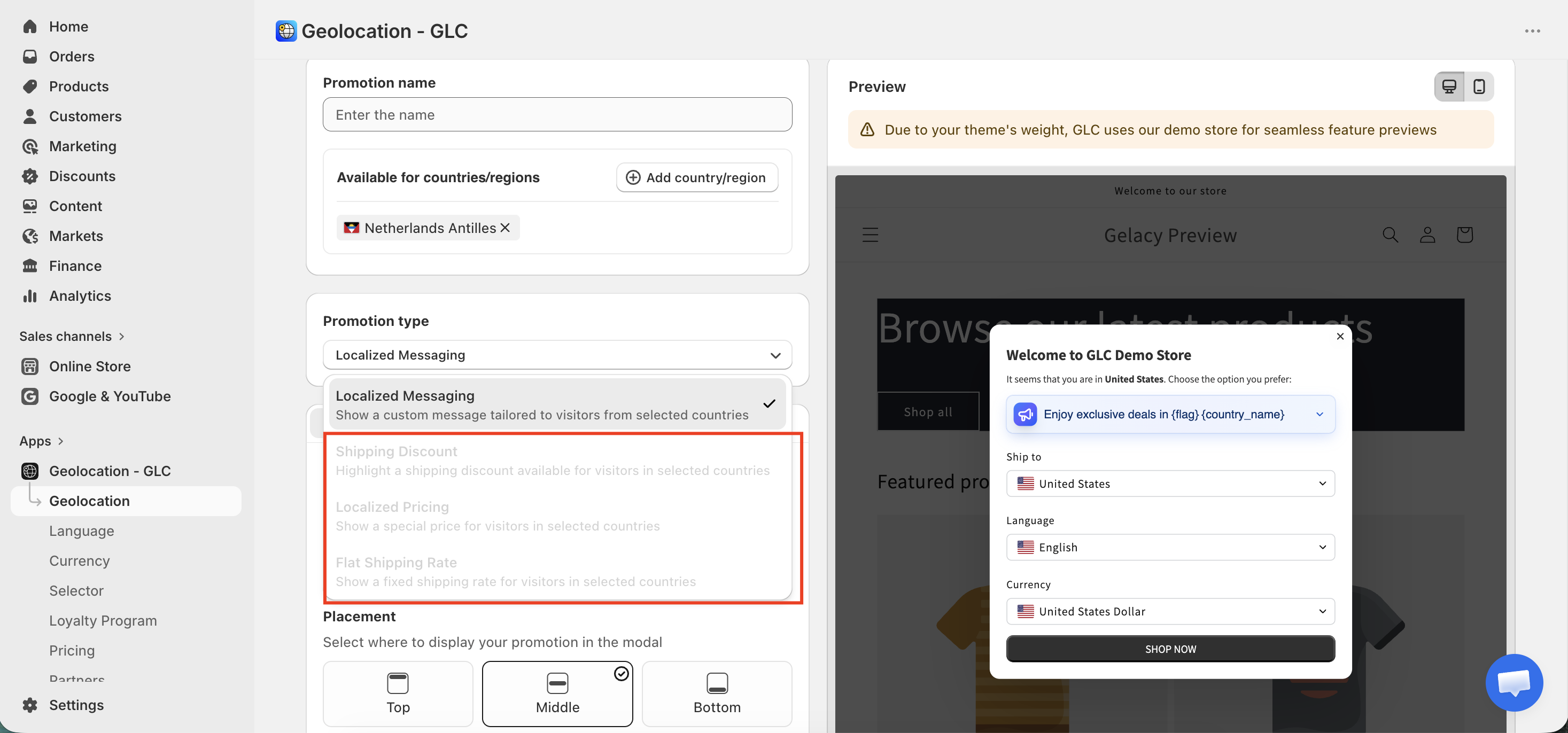Image resolution: width=1568 pixels, height=733 pixels.
Task: Open the chat support bubble
Action: tap(1514, 682)
